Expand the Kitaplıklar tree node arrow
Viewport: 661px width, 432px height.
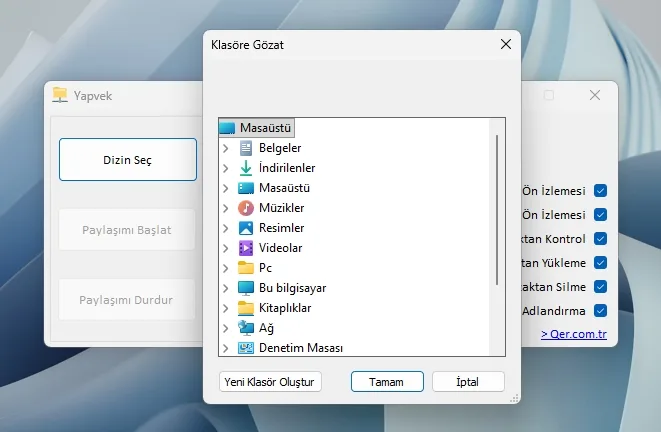pyautogui.click(x=226, y=308)
